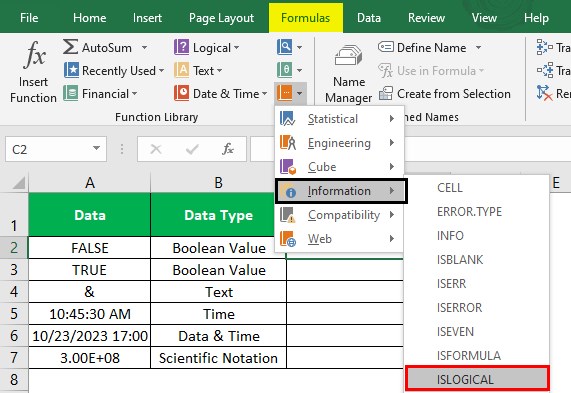The width and height of the screenshot is (571, 393).
Task: Open Compatibility submenu
Action: [x=339, y=215]
